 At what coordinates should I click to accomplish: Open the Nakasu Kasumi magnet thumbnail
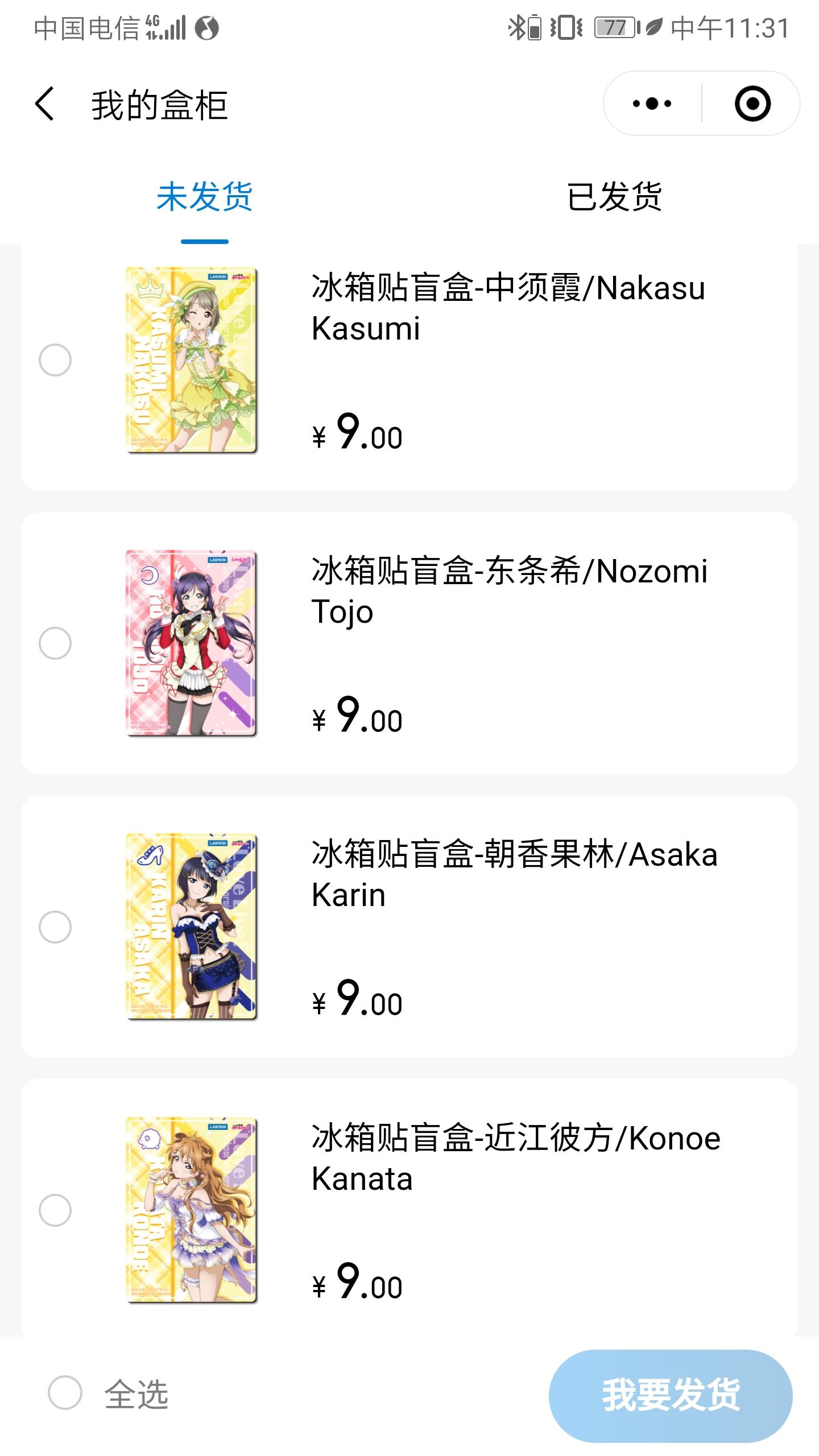(192, 360)
